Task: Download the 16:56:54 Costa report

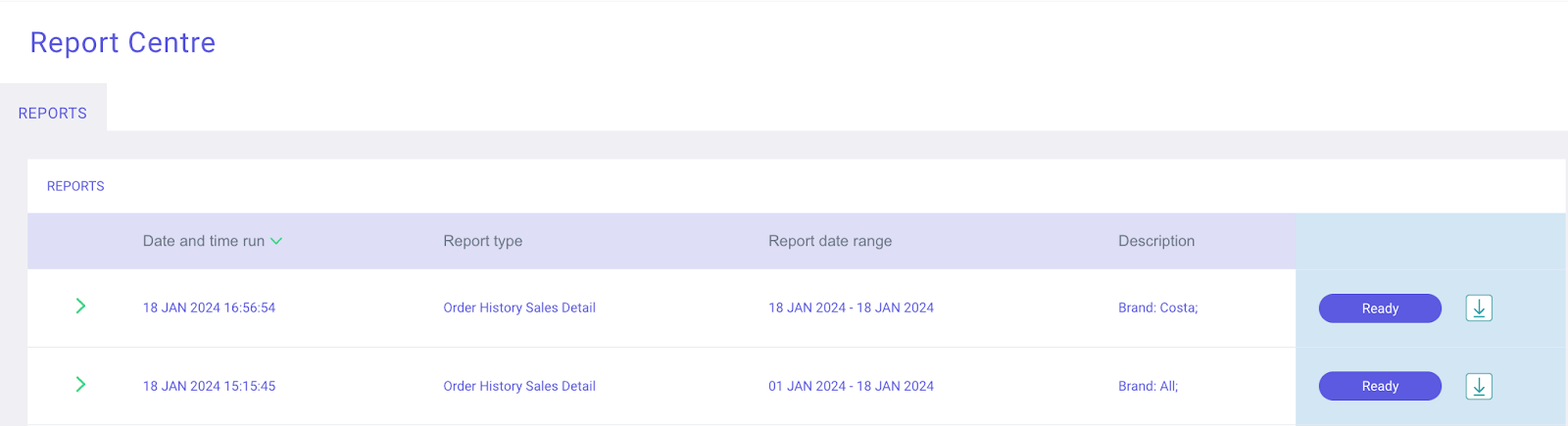Action: coord(1479,308)
